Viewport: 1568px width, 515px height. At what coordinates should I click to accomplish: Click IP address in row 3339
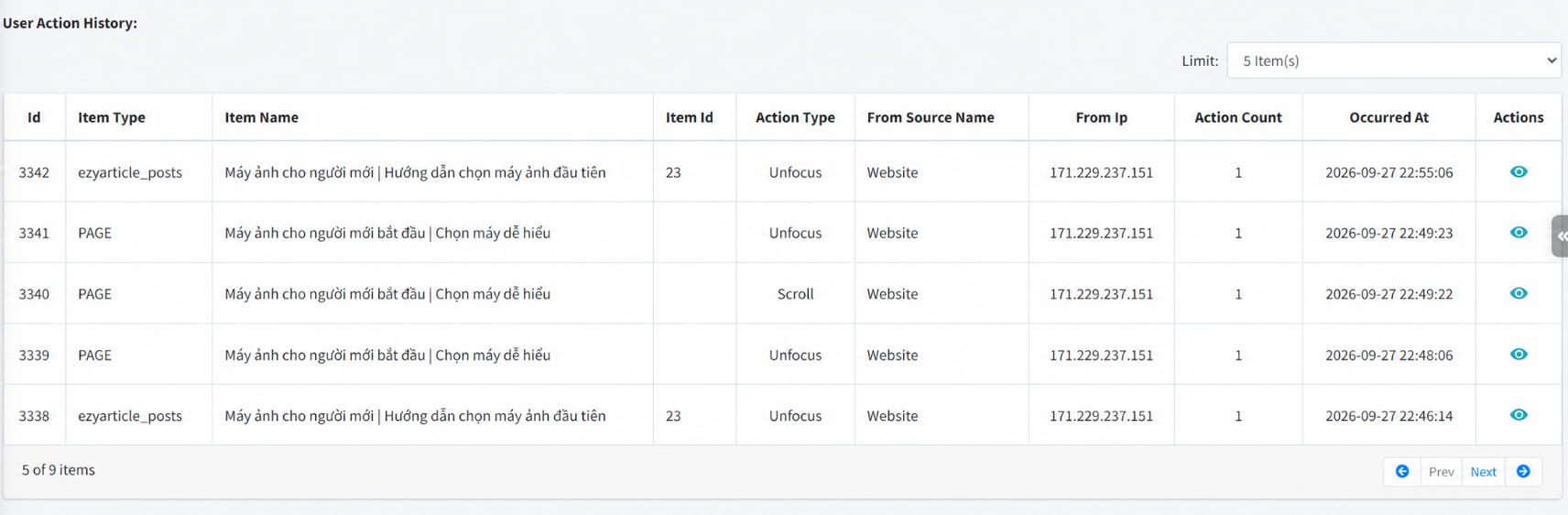click(x=1101, y=355)
